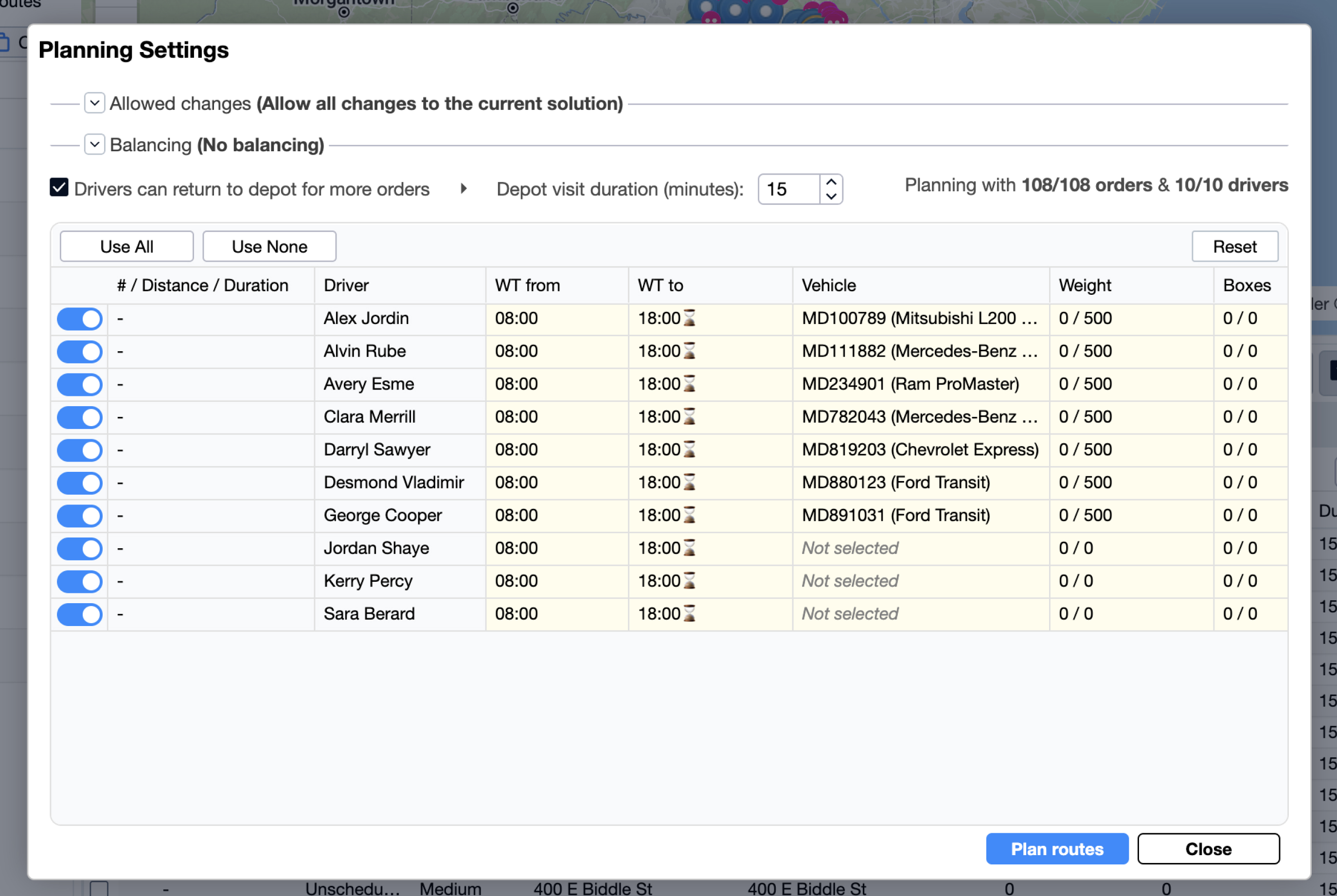Reset the driver settings
The image size is (1337, 896).
(1235, 246)
